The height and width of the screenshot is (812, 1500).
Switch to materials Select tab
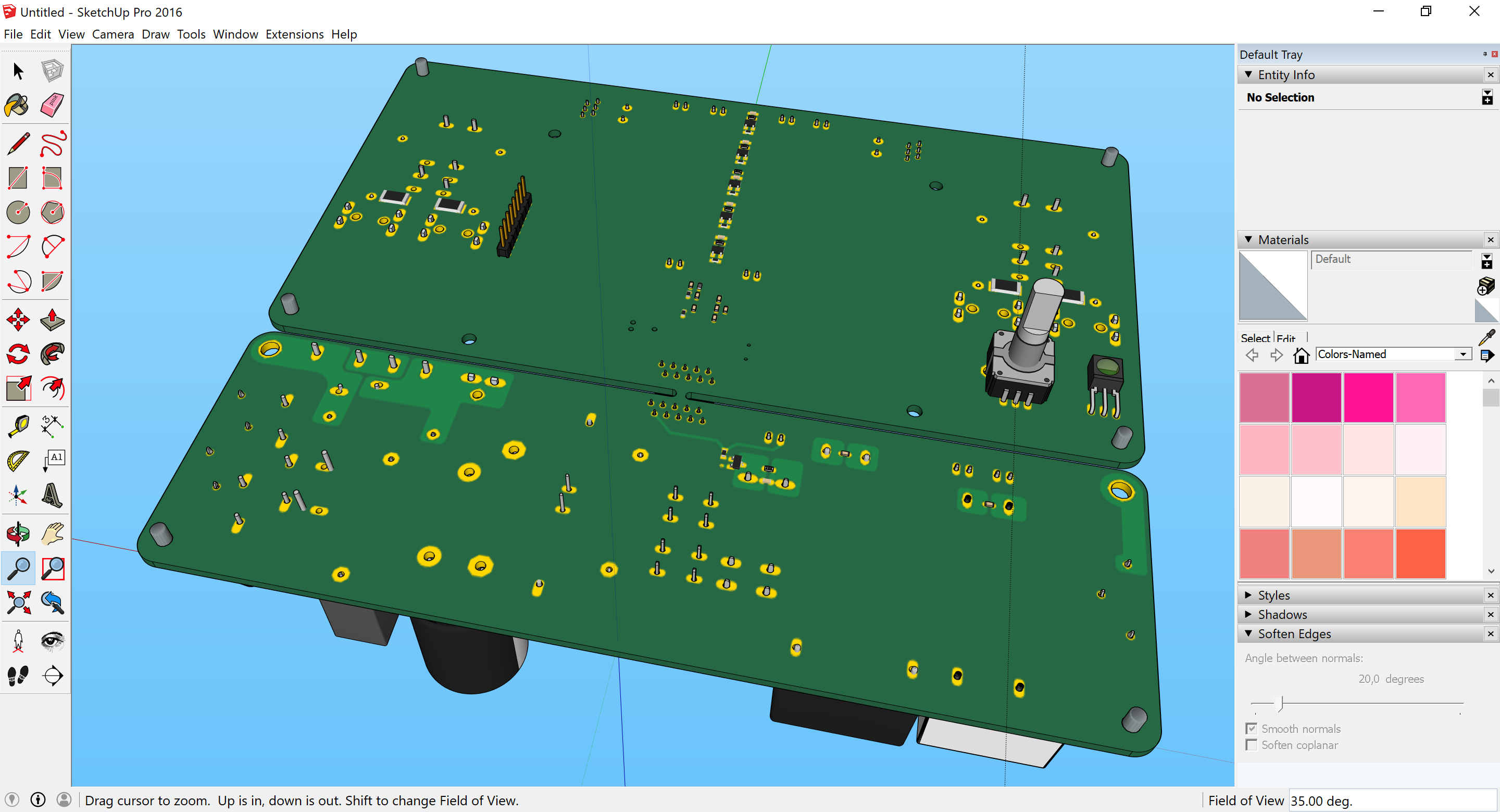pyautogui.click(x=1255, y=338)
